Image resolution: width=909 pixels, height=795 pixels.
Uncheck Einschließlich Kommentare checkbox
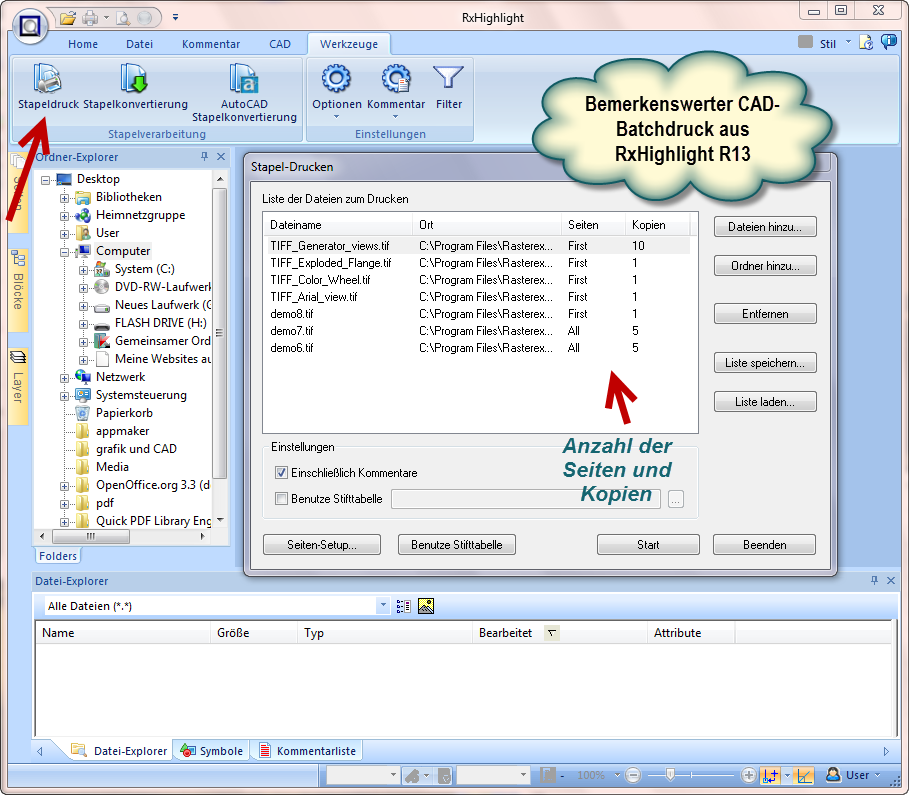pyautogui.click(x=281, y=472)
